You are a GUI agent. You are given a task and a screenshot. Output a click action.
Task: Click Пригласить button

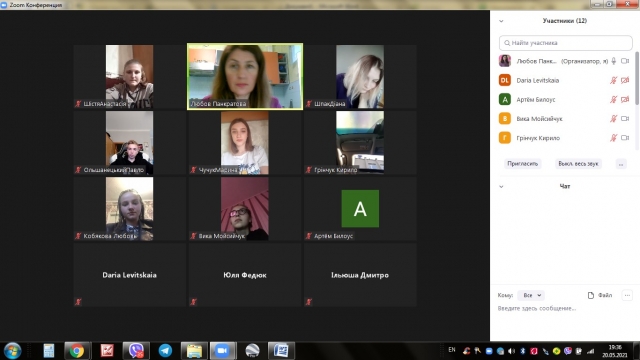pos(522,164)
